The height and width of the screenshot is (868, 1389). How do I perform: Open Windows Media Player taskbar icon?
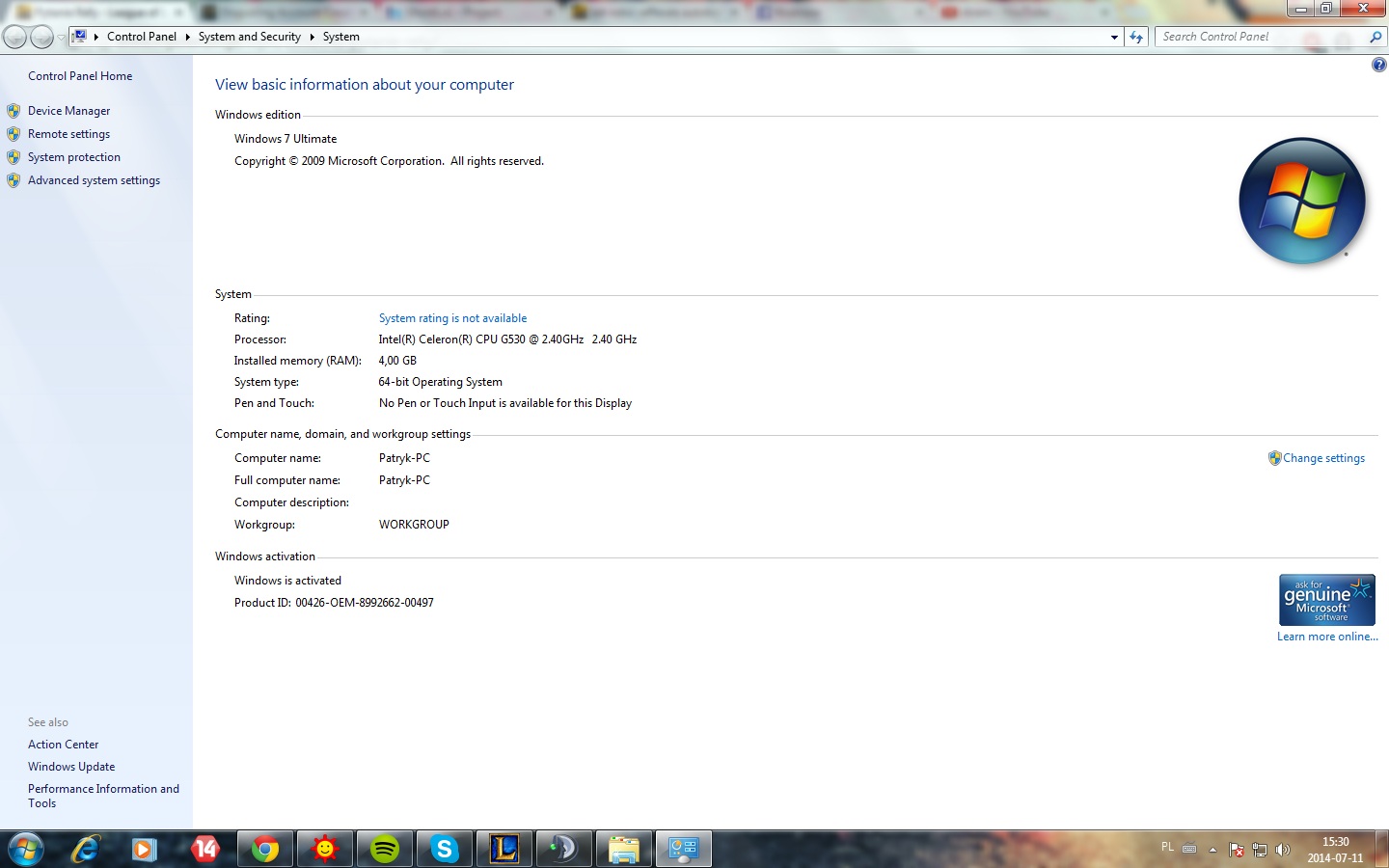(145, 849)
